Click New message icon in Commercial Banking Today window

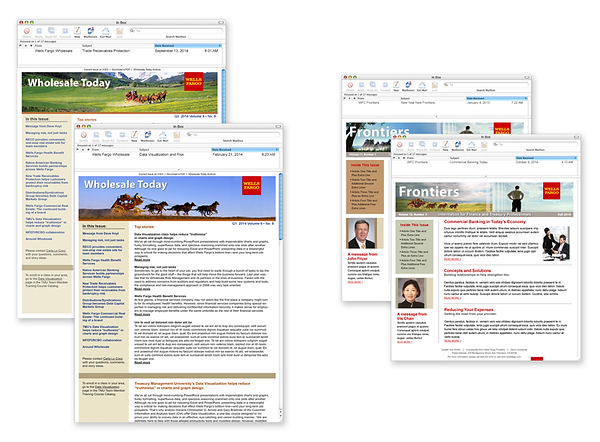tap(446, 144)
